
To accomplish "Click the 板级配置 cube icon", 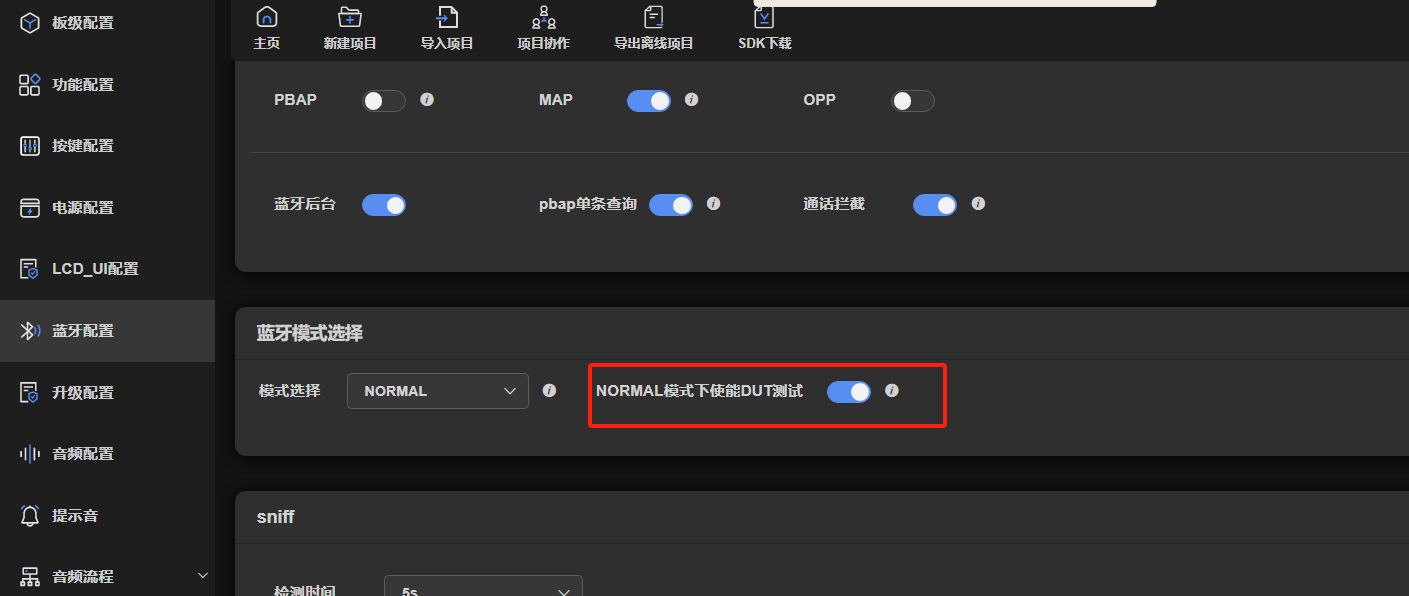I will [30, 23].
